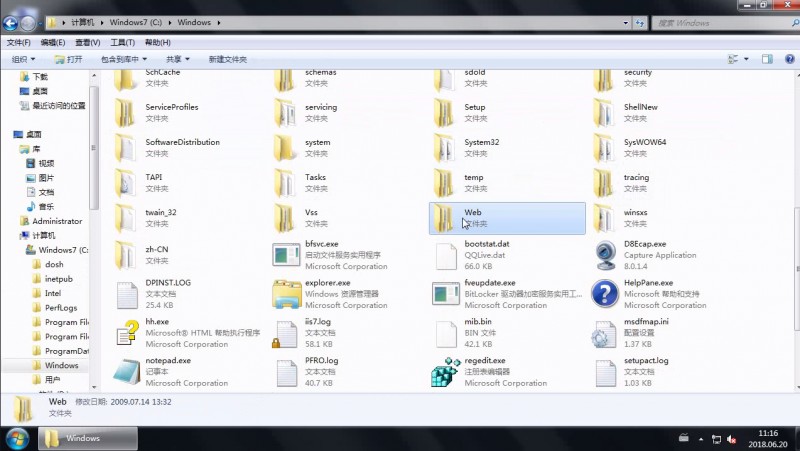Click the navigation pane scrollbar
Image resolution: width=800 pixels, height=451 pixels.
click(94, 148)
